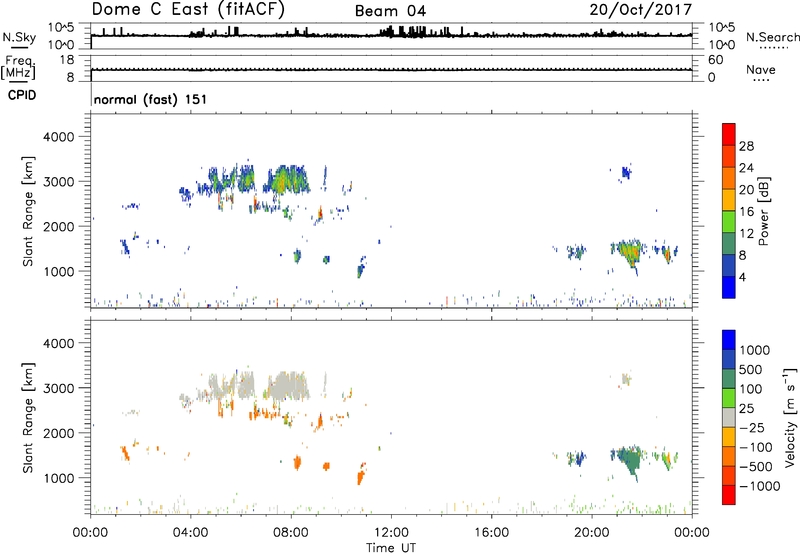Image resolution: width=800 pixels, height=554 pixels.
Task: Click the red bottom segment of Velocity colorbar
Action: [729, 495]
